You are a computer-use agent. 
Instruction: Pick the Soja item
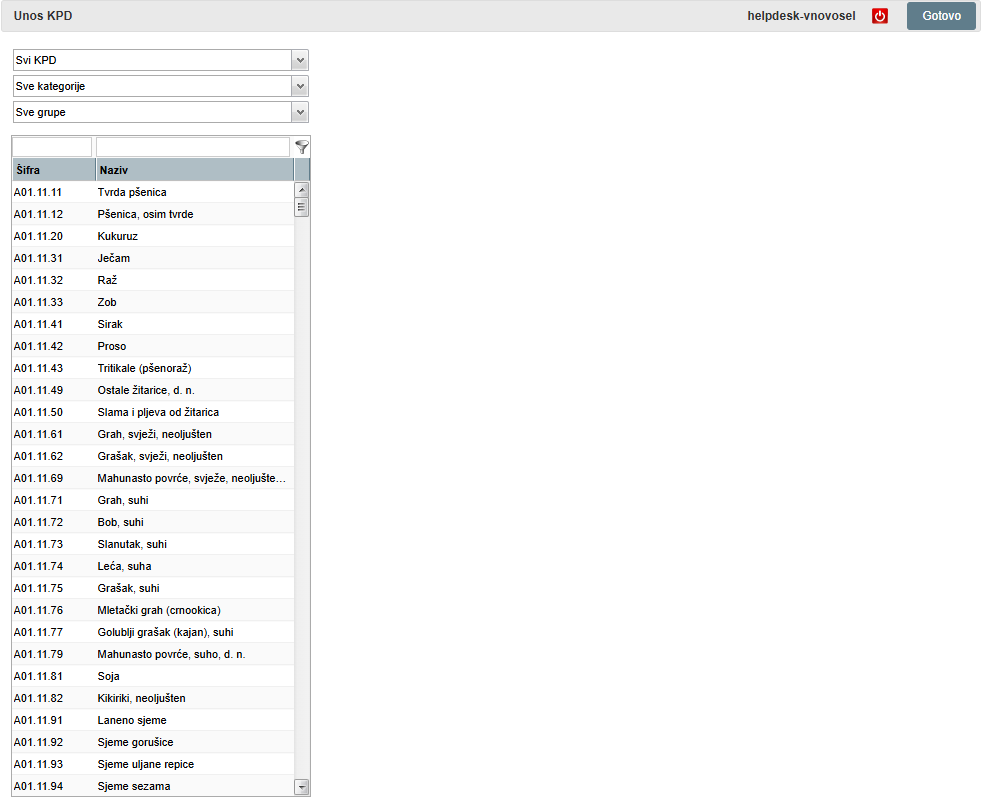pos(152,676)
